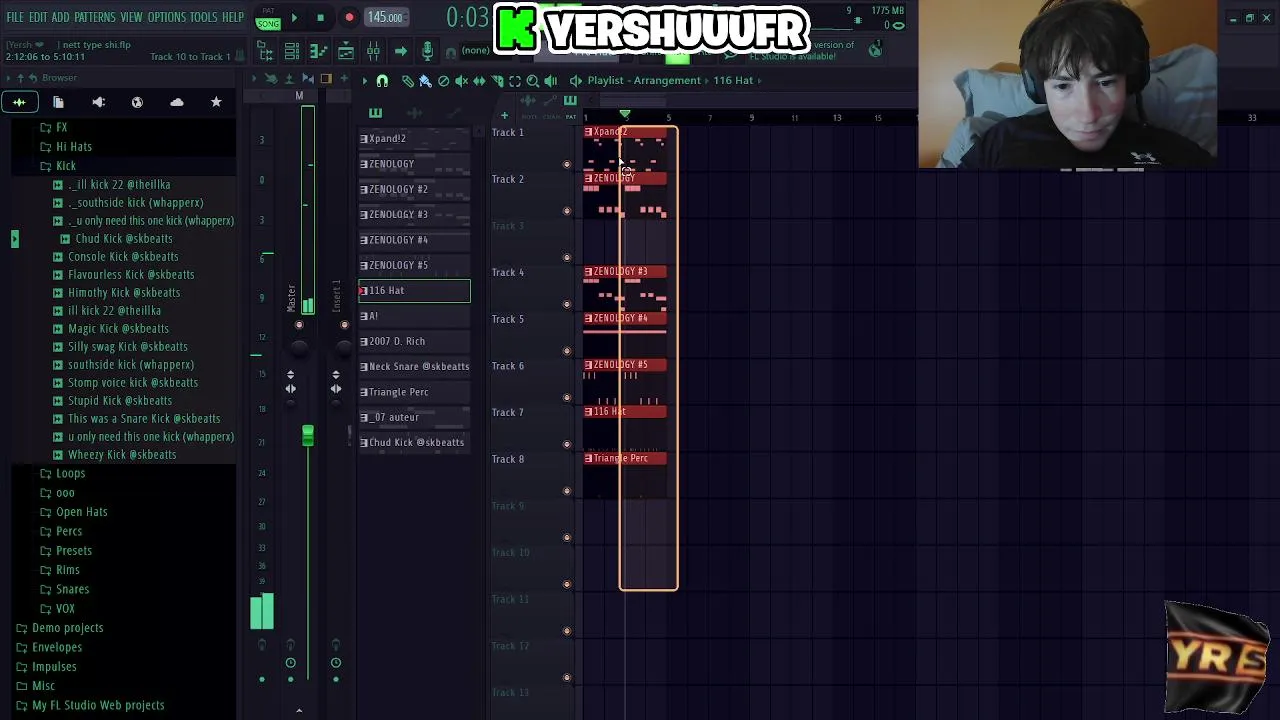Image resolution: width=1280 pixels, height=720 pixels.
Task: Open the TOOLS menu
Action: click(x=204, y=18)
